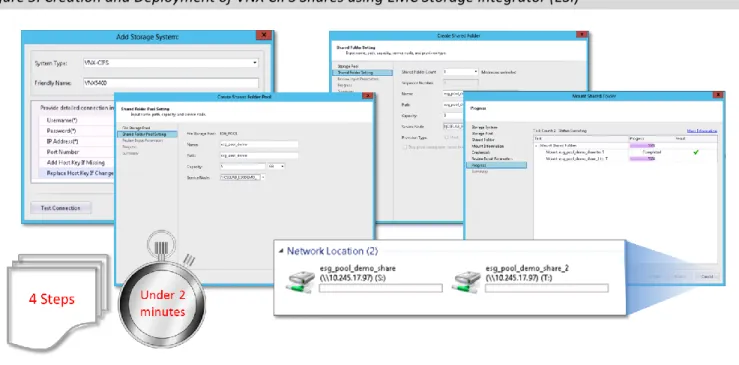Open the System Type dropdown in Add Storage System
The width and height of the screenshot is (739, 365).
click(x=255, y=63)
